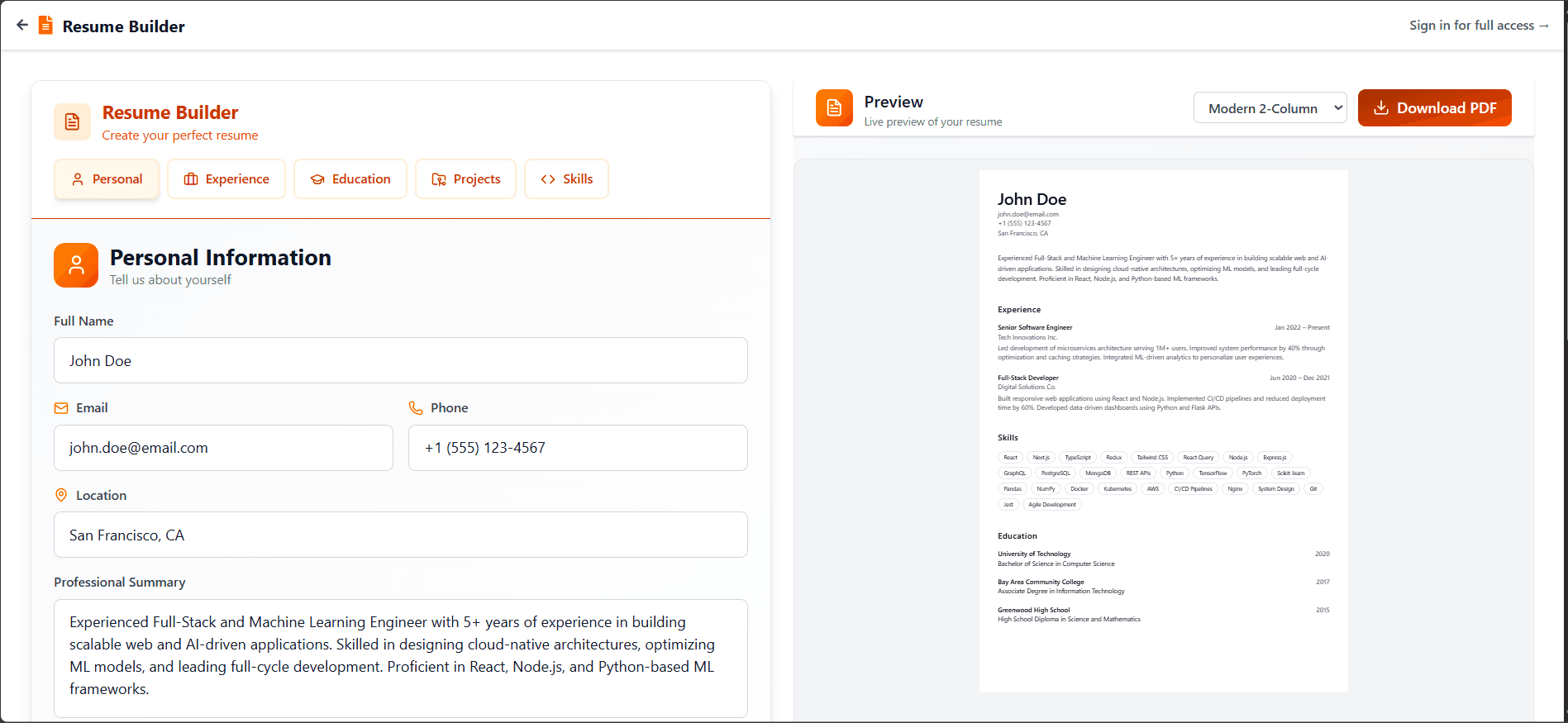
Task: Click the Location input field
Action: point(401,535)
